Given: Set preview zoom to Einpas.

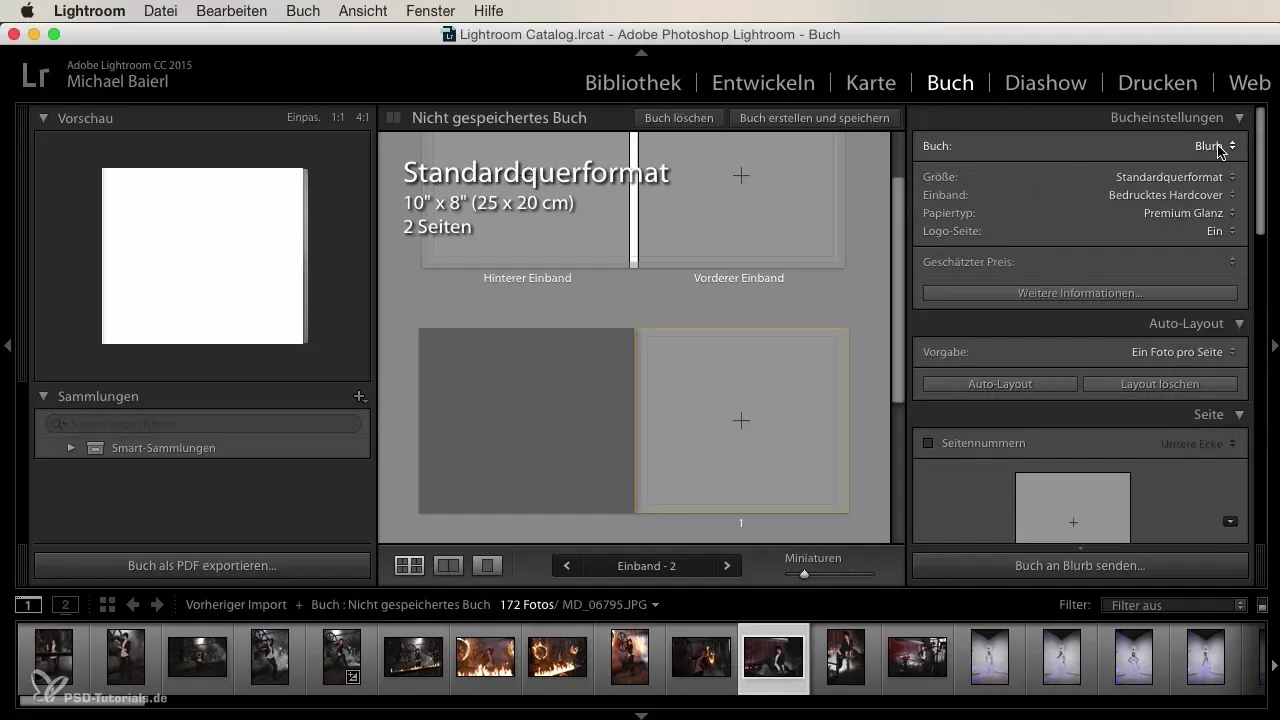Looking at the screenshot, I should point(303,117).
